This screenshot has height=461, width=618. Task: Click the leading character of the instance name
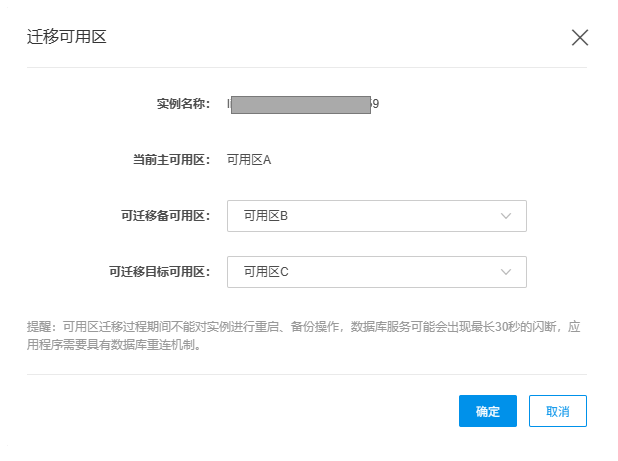[229, 104]
